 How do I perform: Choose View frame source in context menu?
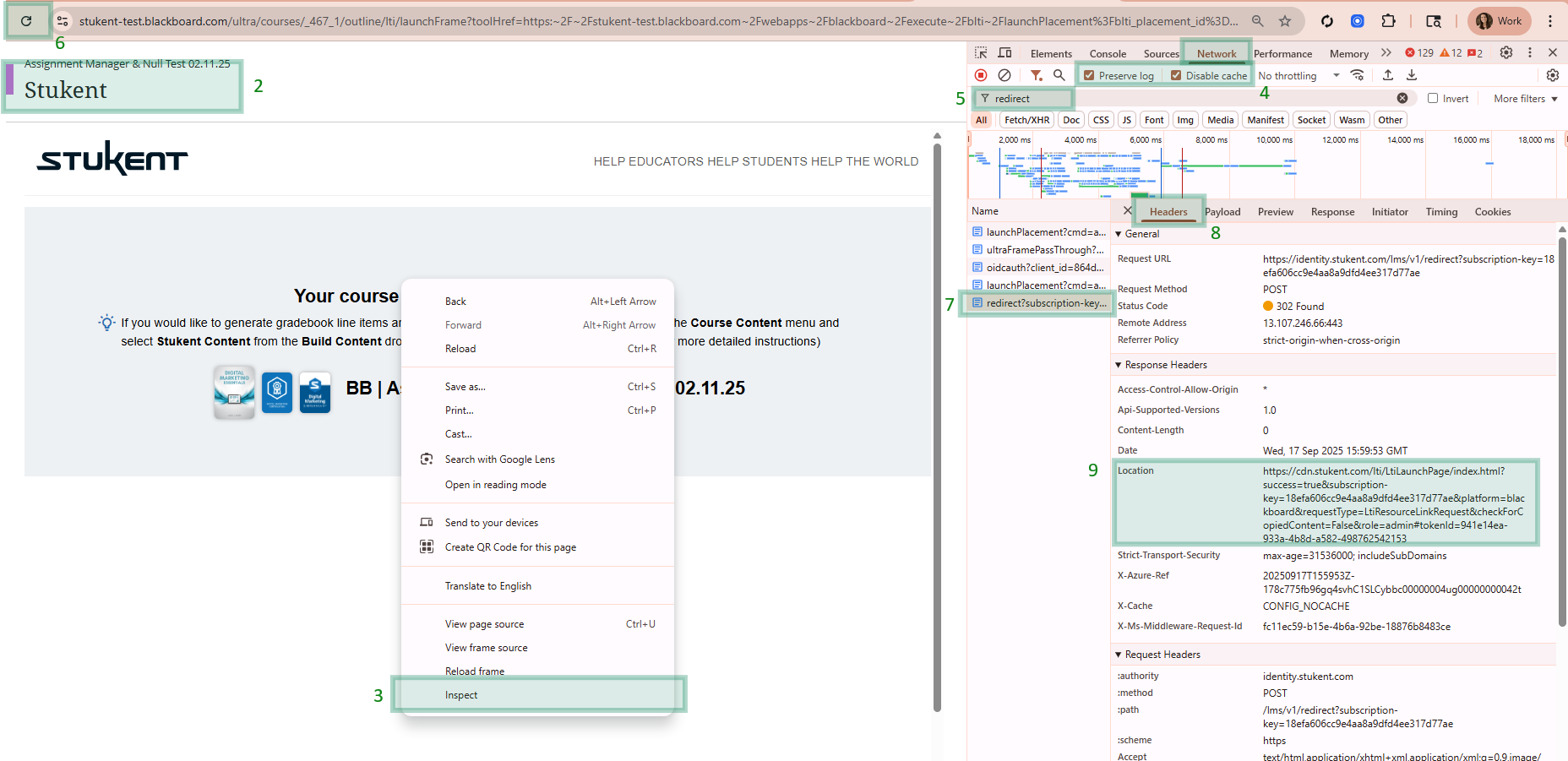(537, 648)
